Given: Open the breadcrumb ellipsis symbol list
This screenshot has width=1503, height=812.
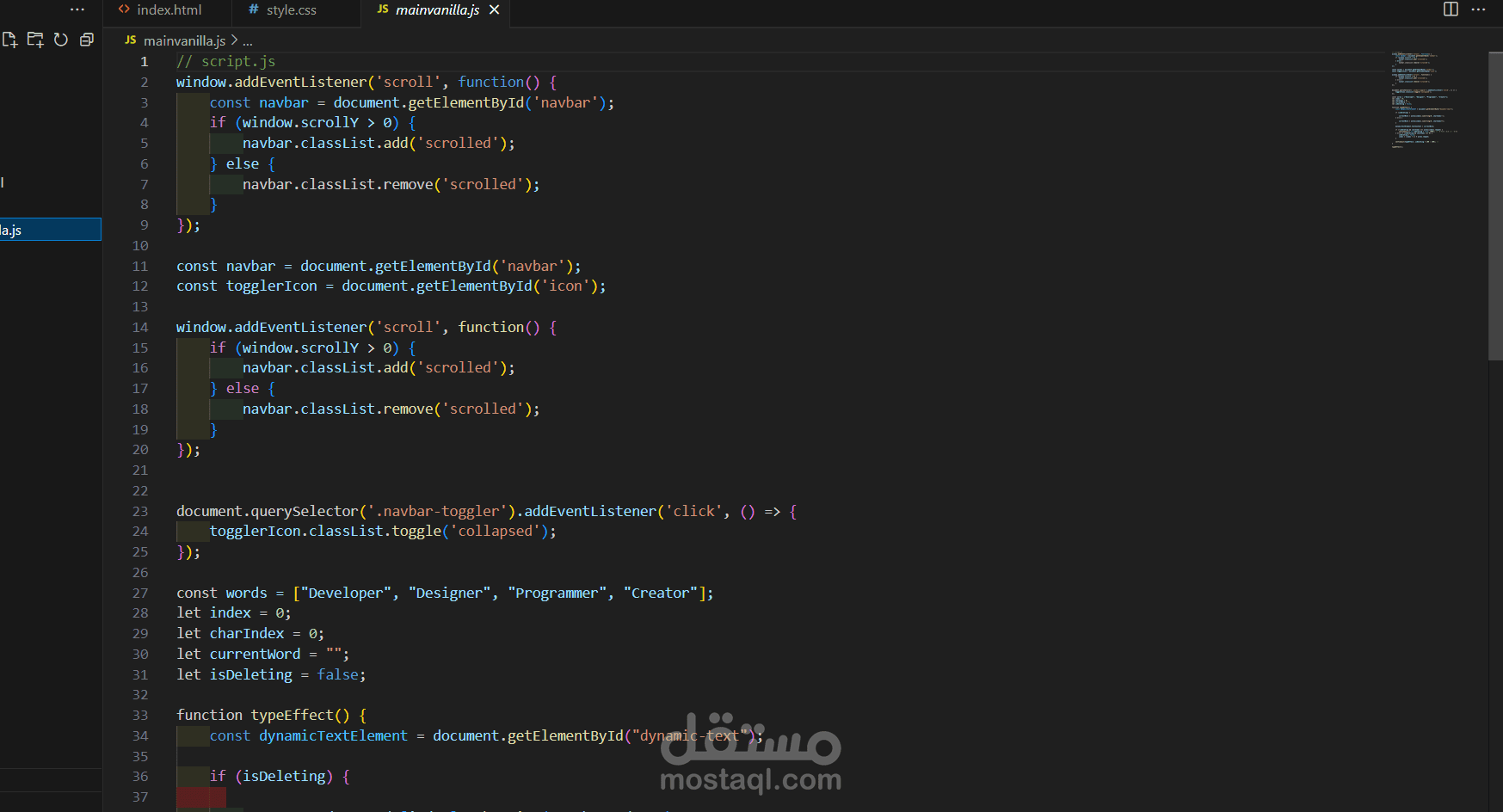Looking at the screenshot, I should point(248,40).
